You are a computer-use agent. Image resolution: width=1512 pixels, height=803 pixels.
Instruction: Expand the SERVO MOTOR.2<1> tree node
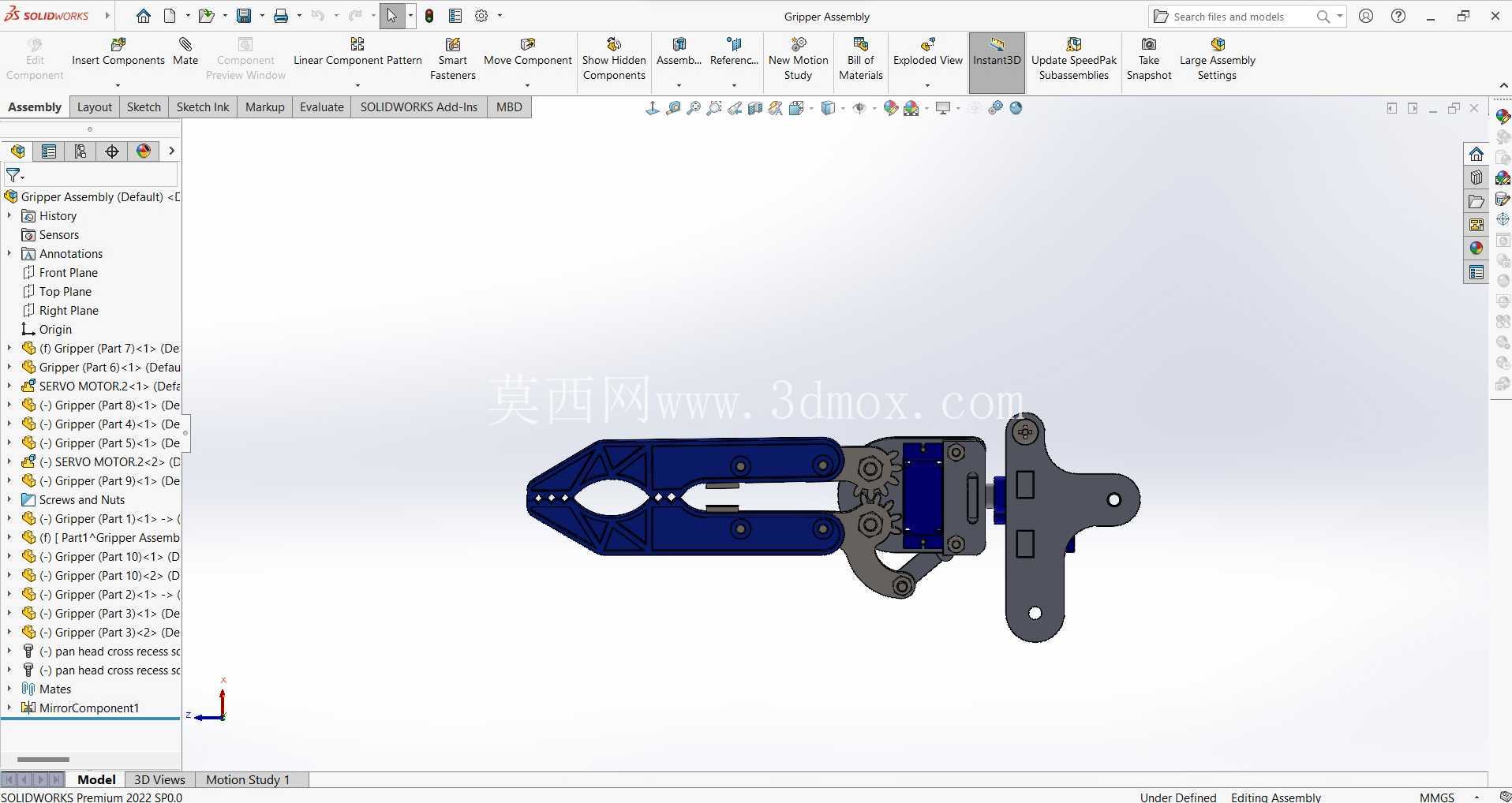[x=9, y=386]
